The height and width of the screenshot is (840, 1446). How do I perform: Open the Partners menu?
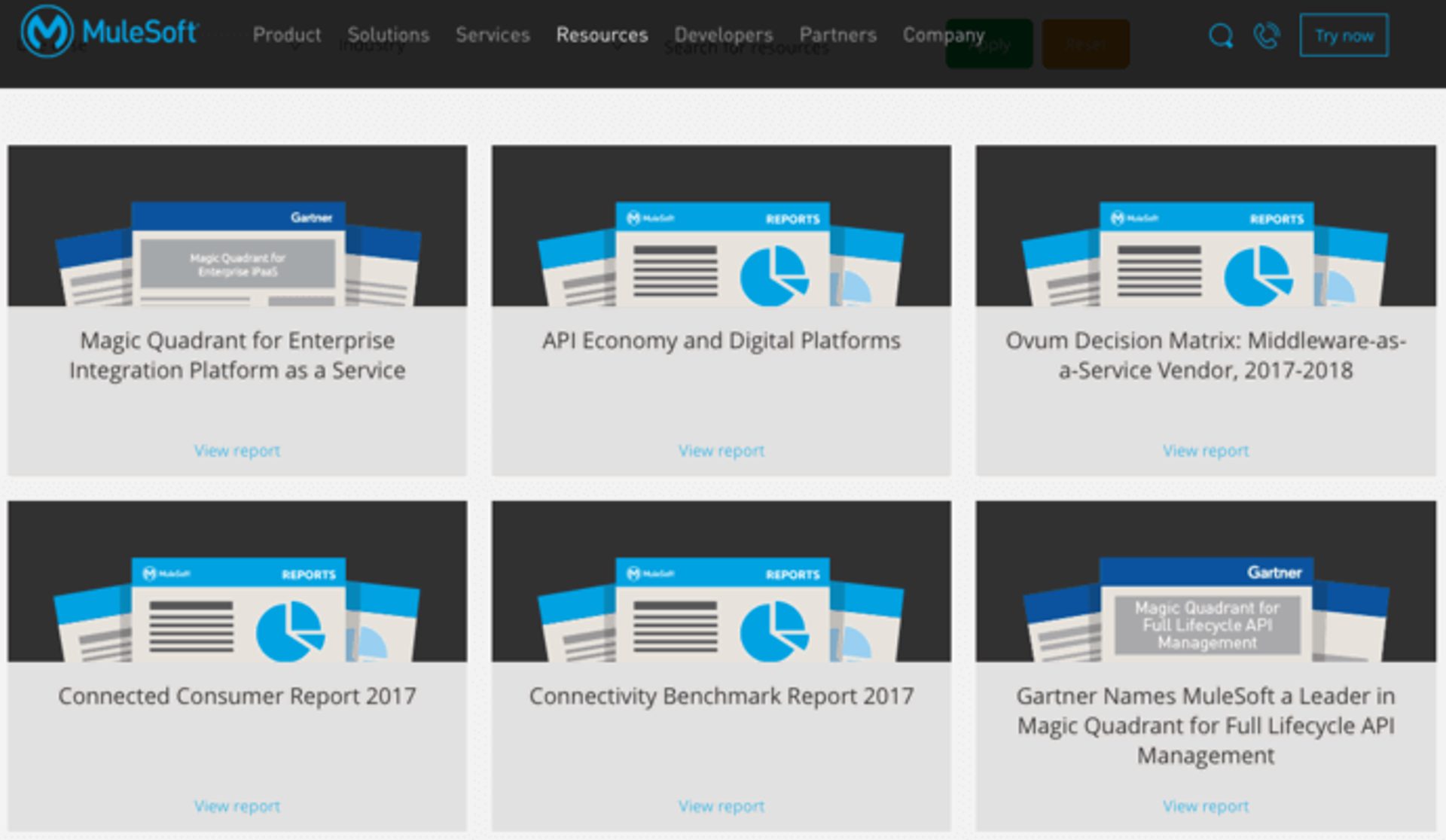pyautogui.click(x=837, y=35)
